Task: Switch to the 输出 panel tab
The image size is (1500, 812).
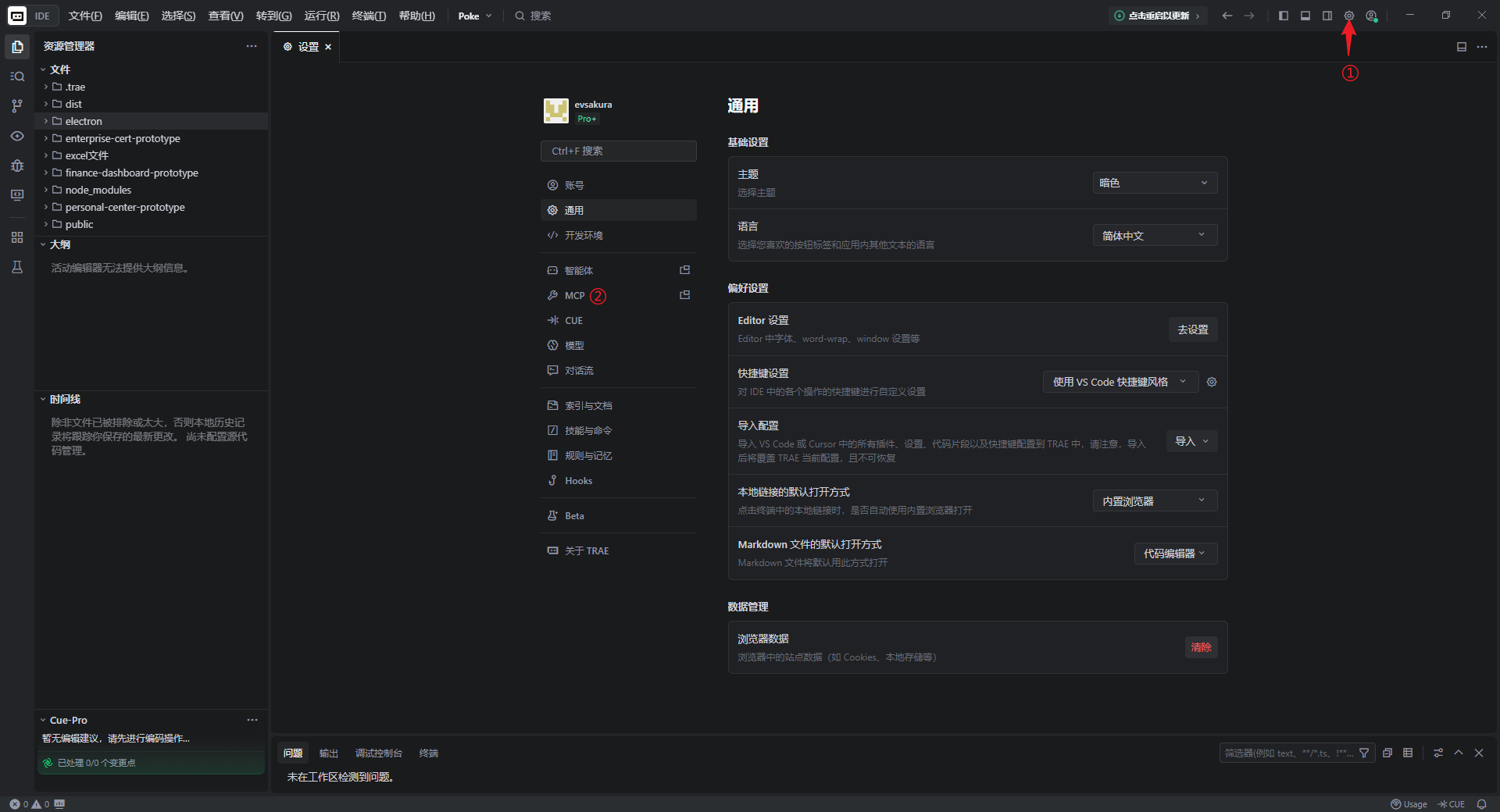Action: pos(329,753)
